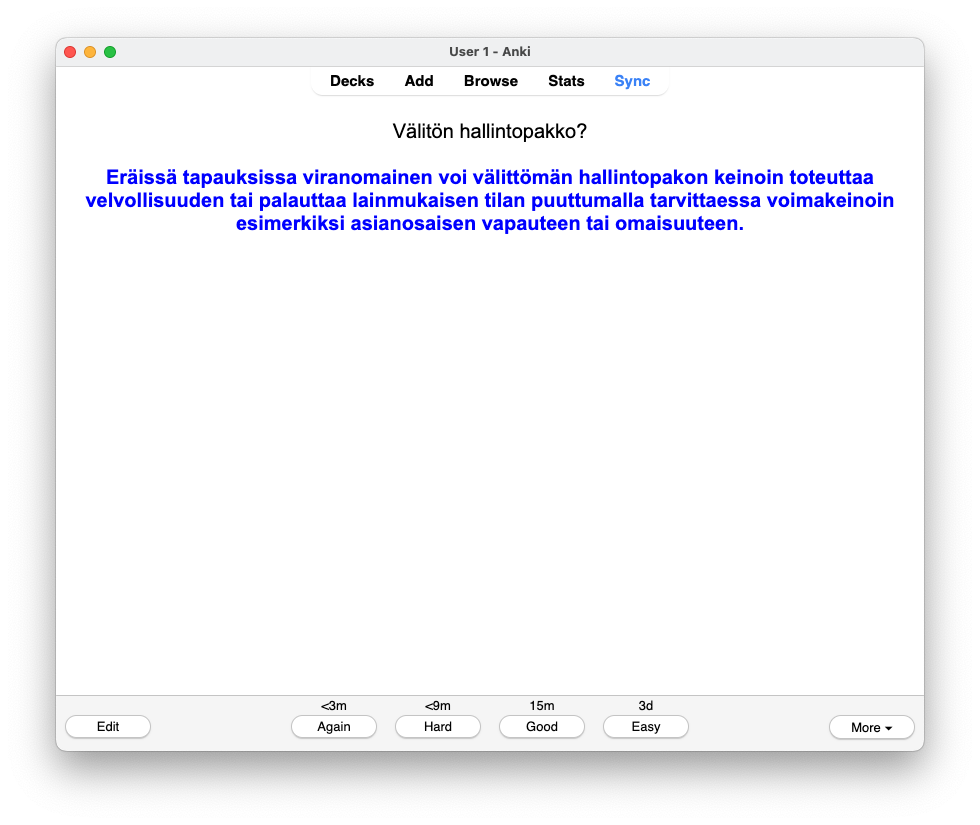Minimize the Anki window with yellow button
The image size is (980, 825).
[x=90, y=52]
